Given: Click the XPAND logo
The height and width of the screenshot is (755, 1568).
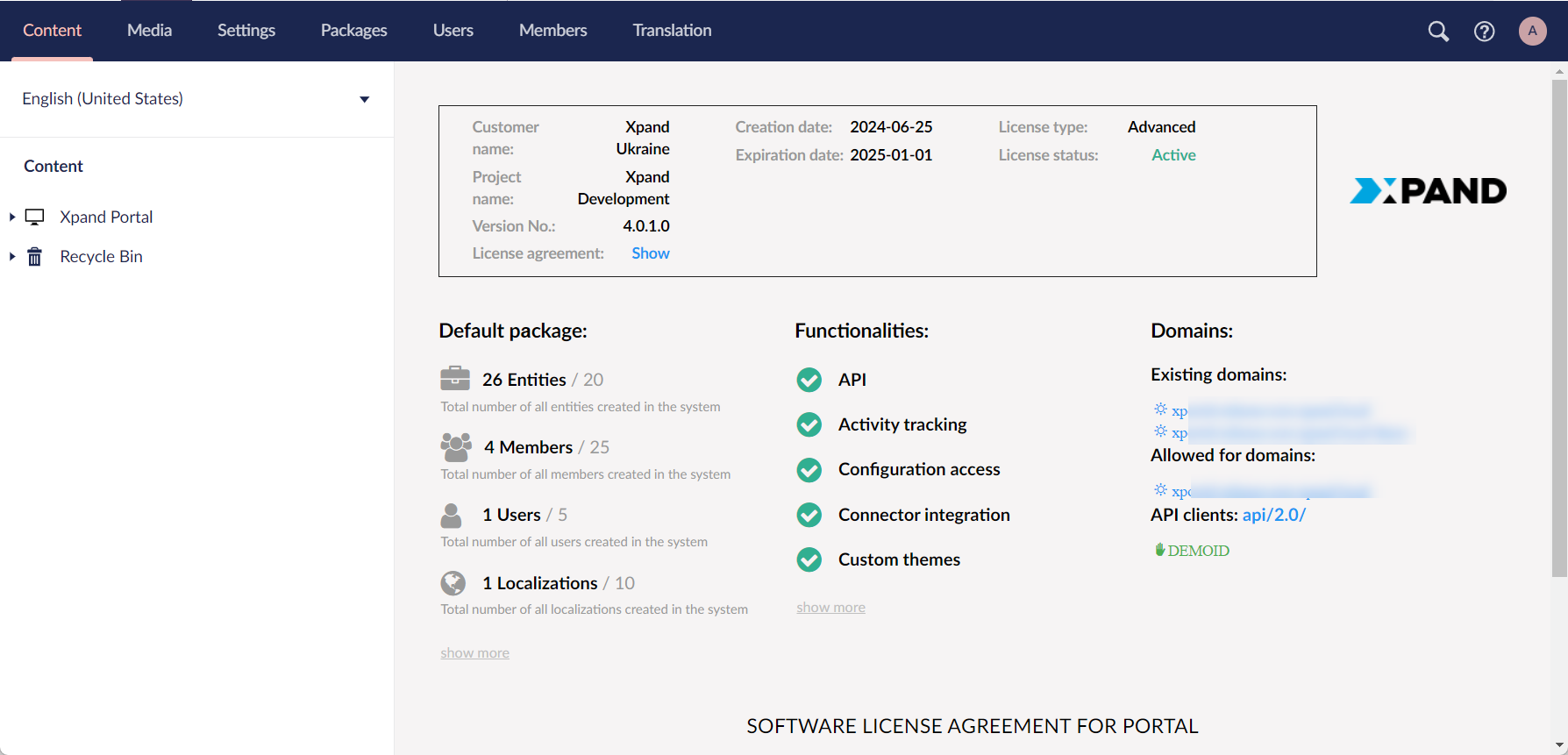Looking at the screenshot, I should 1428,190.
